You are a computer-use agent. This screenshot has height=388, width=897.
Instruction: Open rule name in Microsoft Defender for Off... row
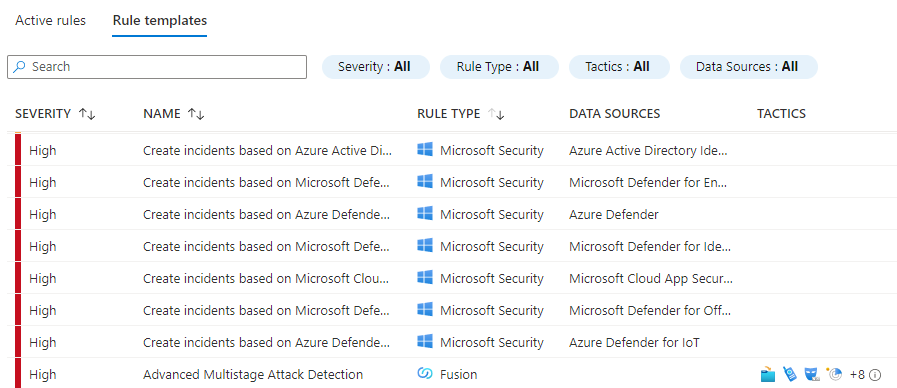tap(267, 311)
